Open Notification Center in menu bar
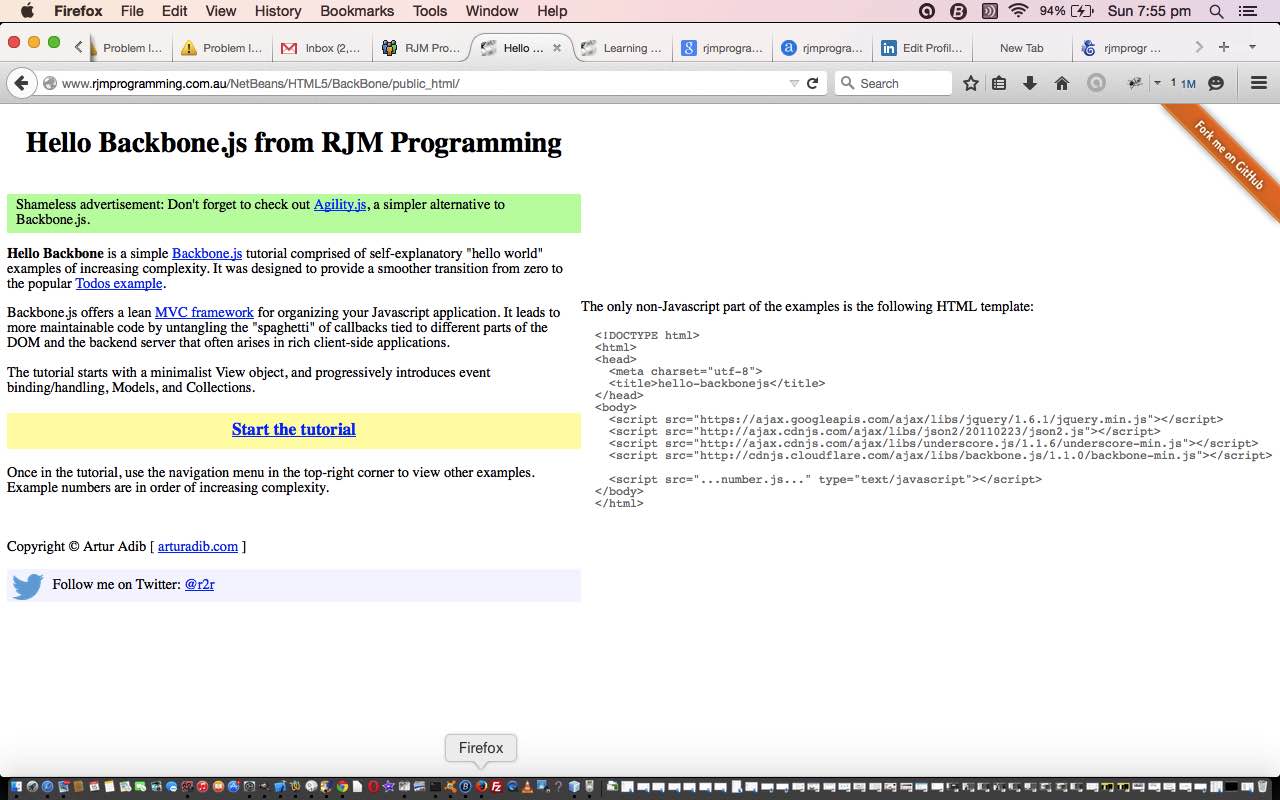The image size is (1280, 800). pos(1247,11)
